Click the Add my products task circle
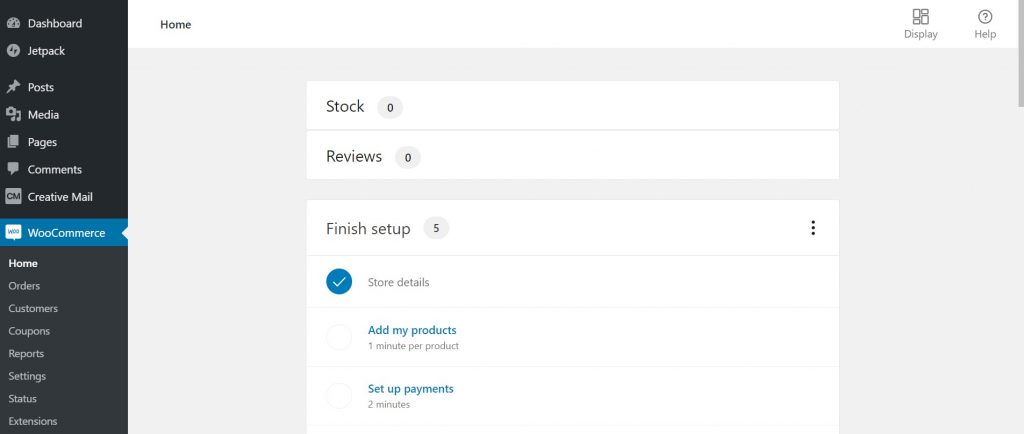Image resolution: width=1024 pixels, height=434 pixels. (x=339, y=337)
